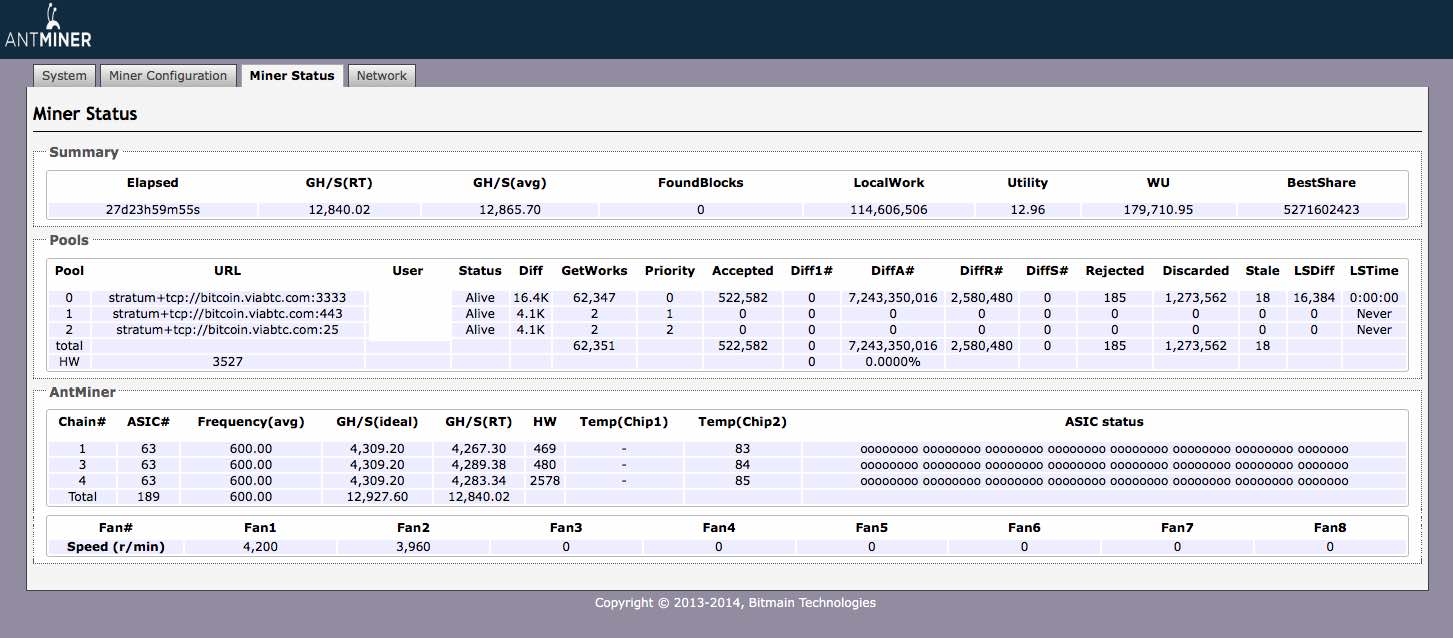Image resolution: width=1453 pixels, height=638 pixels.
Task: Click pool URL ending in viabtc.com:443
Action: pyautogui.click(x=229, y=314)
